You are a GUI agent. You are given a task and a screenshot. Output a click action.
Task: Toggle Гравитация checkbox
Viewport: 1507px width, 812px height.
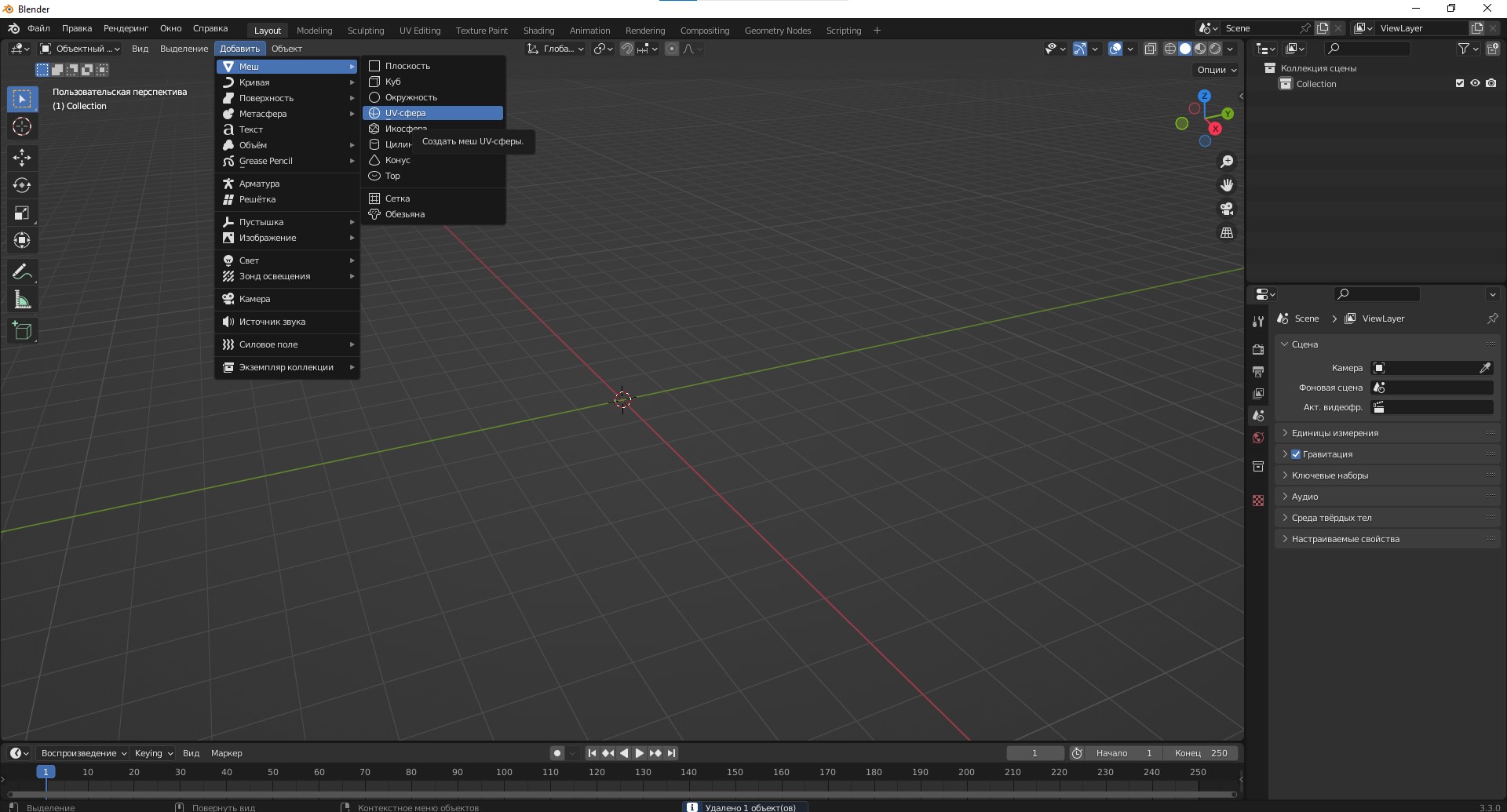tap(1296, 454)
